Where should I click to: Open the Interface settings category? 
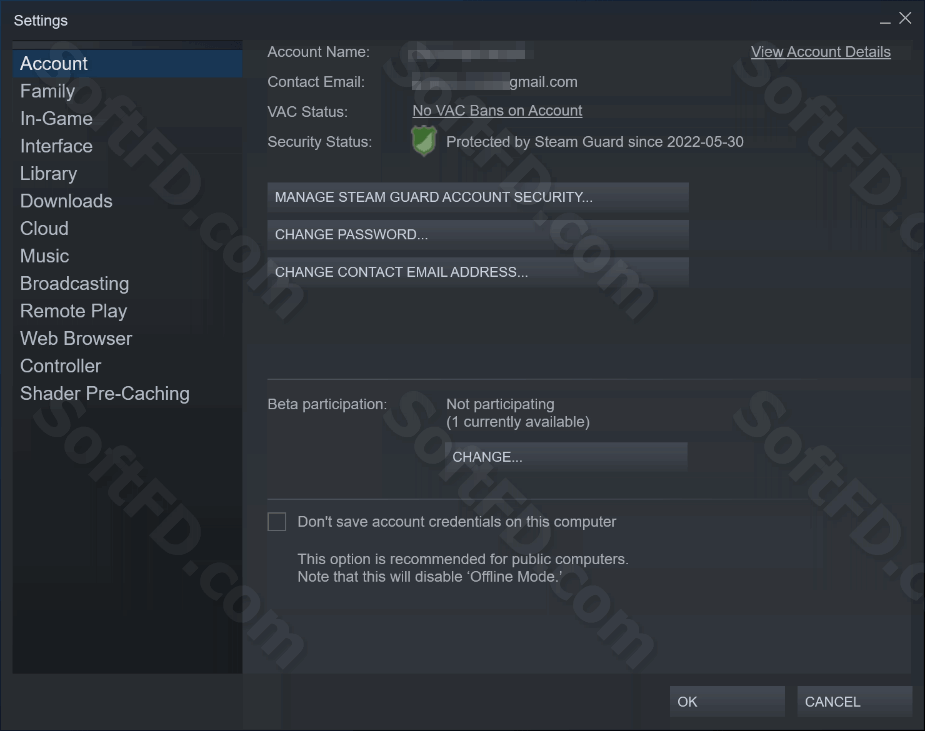point(127,146)
